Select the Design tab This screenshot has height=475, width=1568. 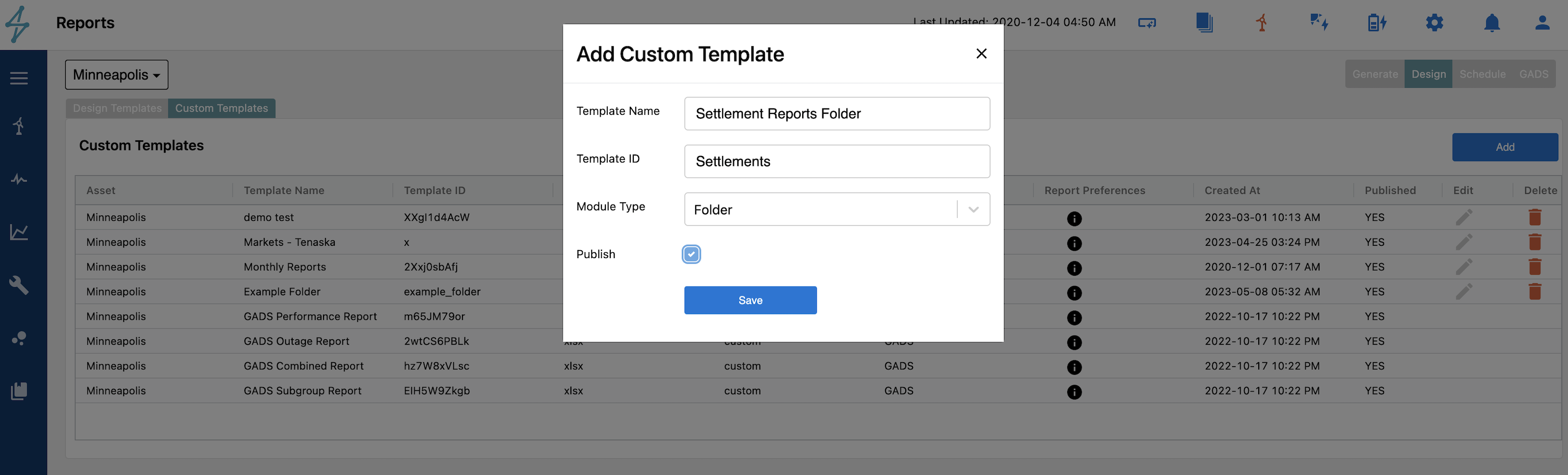click(x=1428, y=74)
